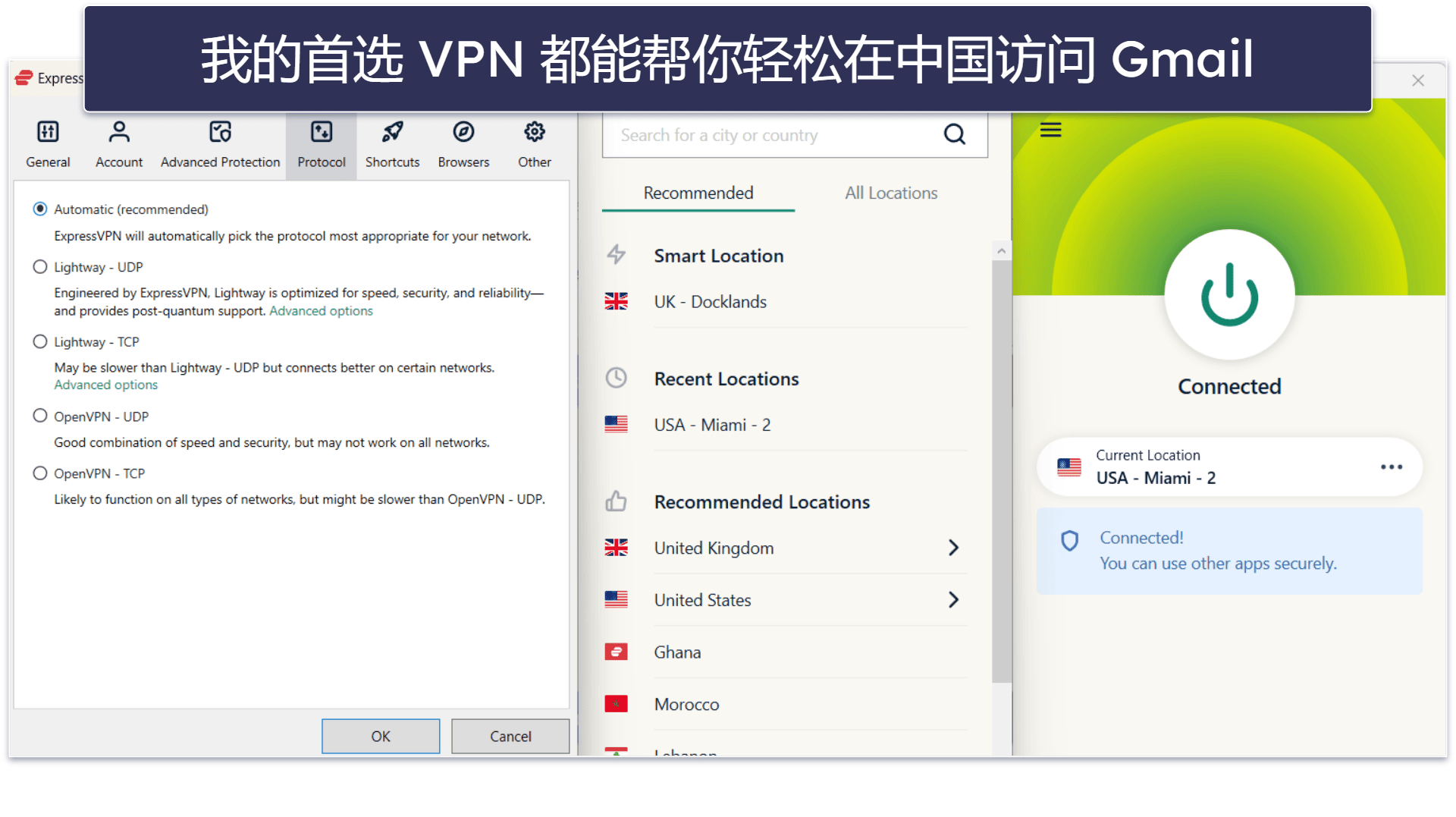Click the shield icon in Connected notice

tap(1069, 540)
